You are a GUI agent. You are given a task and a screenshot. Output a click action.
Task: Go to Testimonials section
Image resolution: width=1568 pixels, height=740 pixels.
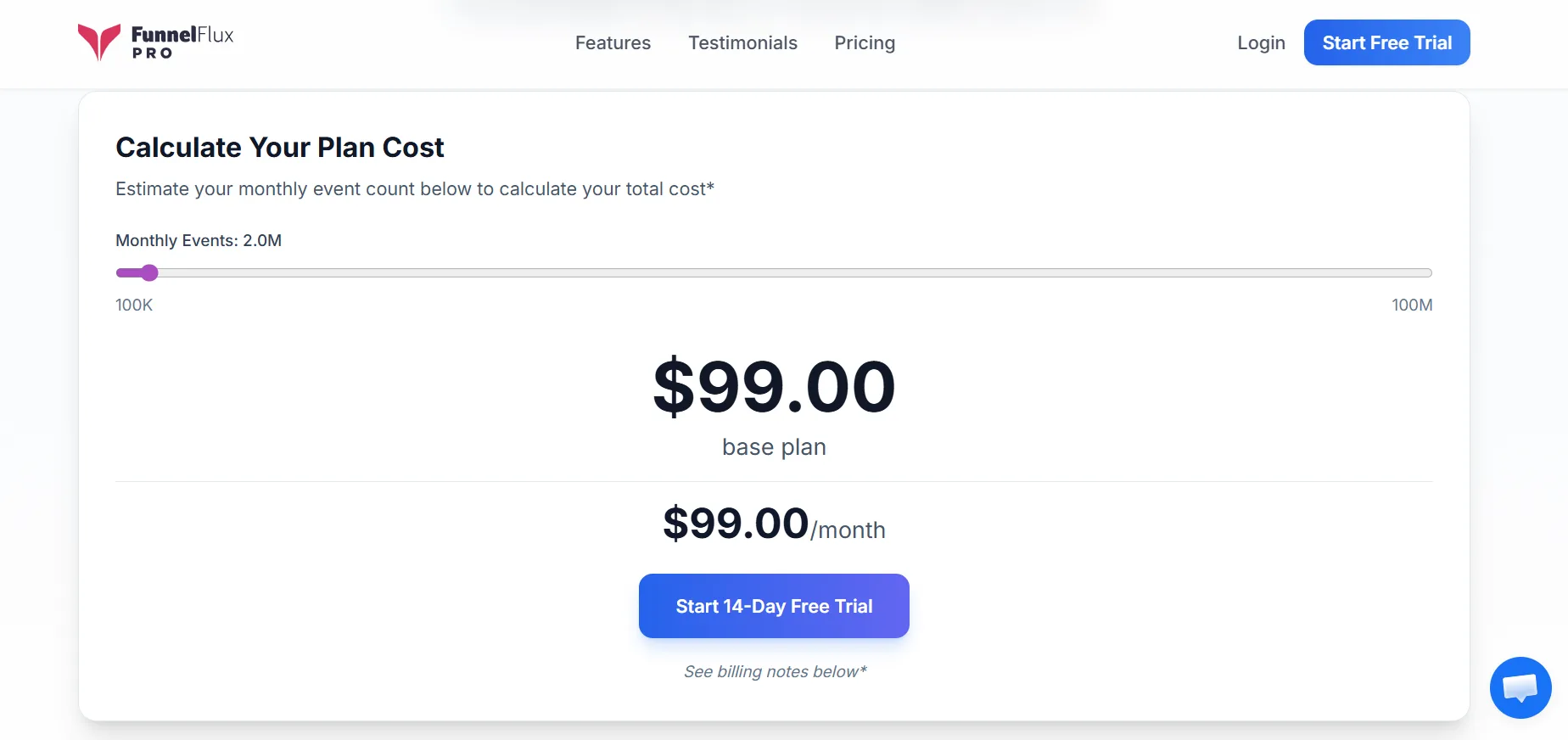[x=742, y=42]
